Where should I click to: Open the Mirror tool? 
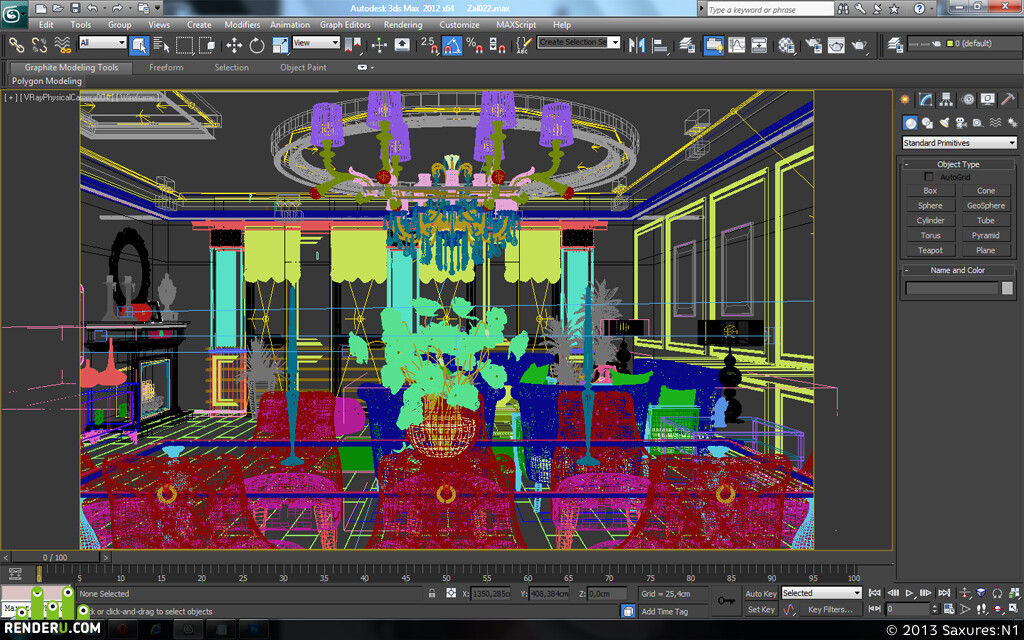[636, 45]
